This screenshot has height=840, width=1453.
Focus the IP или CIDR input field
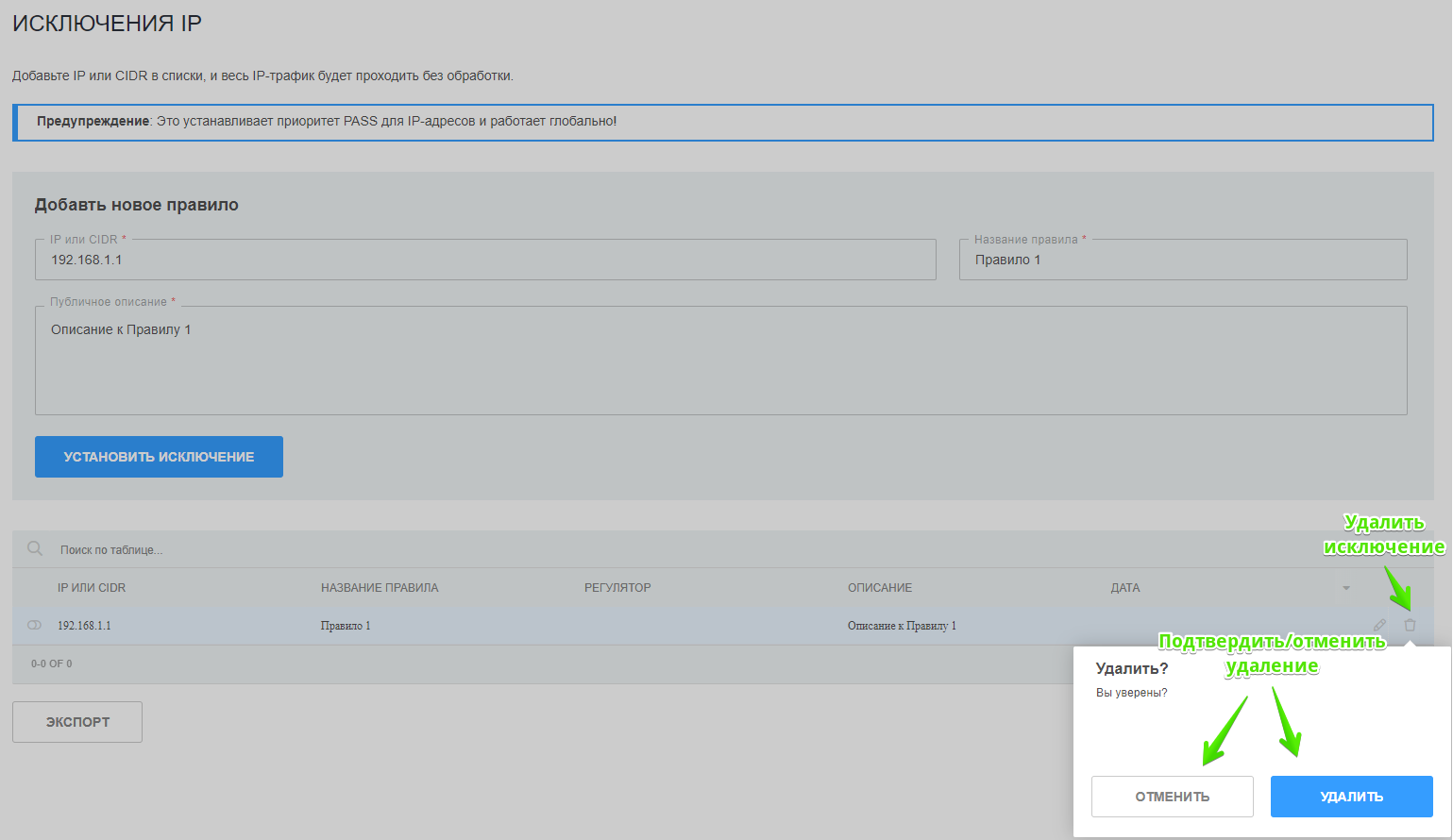pyautogui.click(x=485, y=260)
